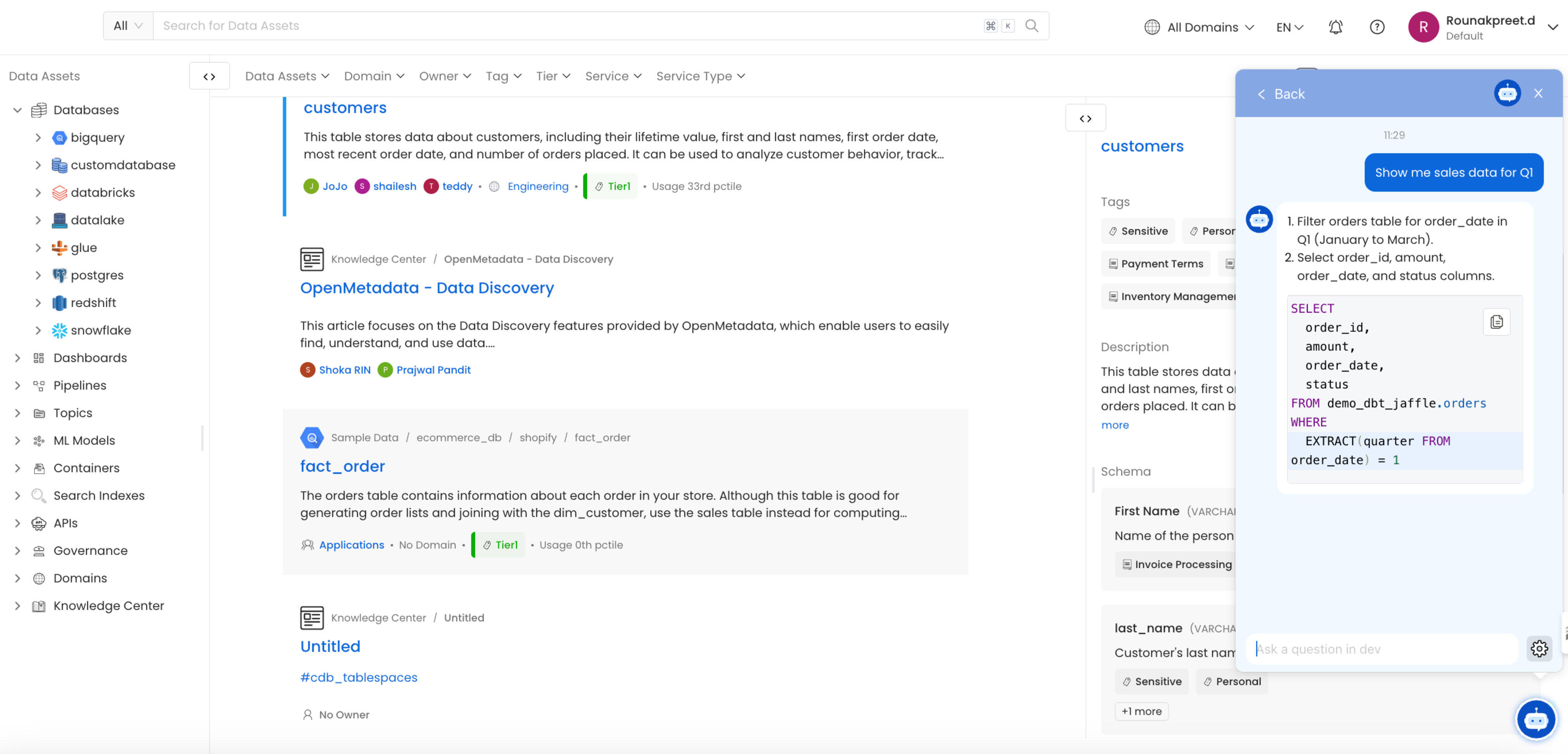This screenshot has height=754, width=1568.
Task: Expand the bigquery tree node
Action: point(38,138)
